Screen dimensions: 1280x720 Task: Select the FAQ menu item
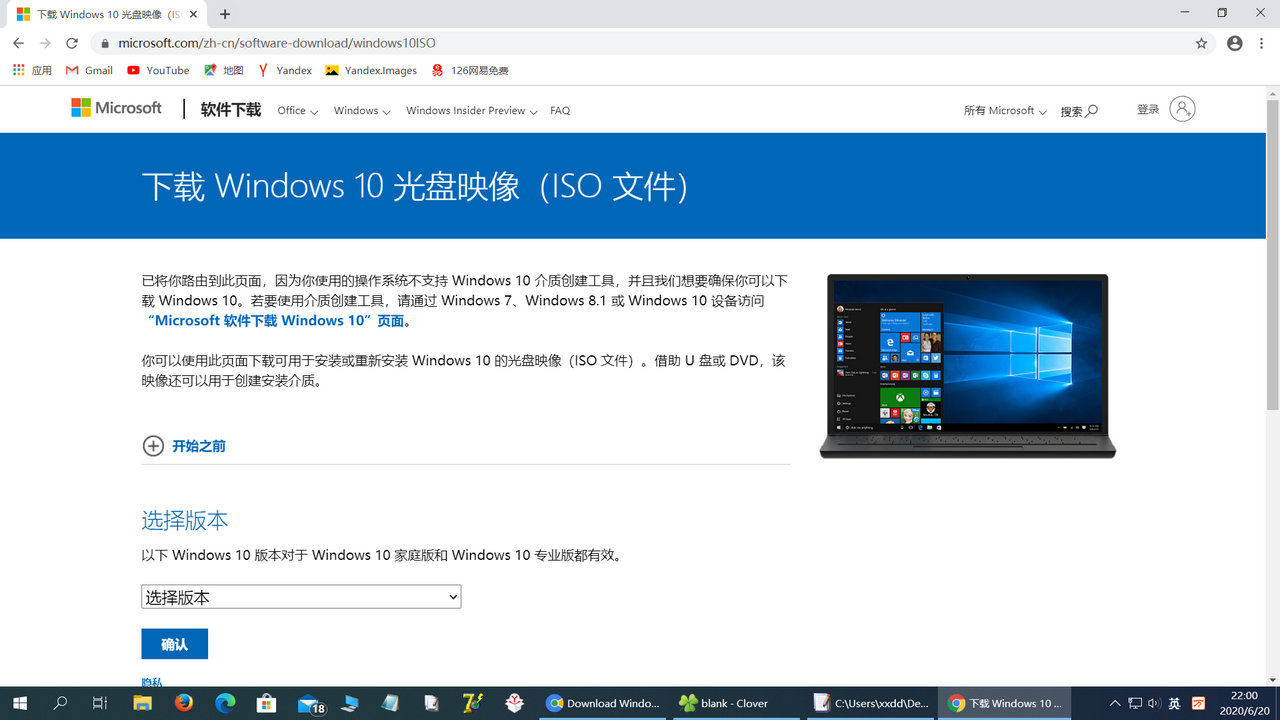click(x=560, y=110)
